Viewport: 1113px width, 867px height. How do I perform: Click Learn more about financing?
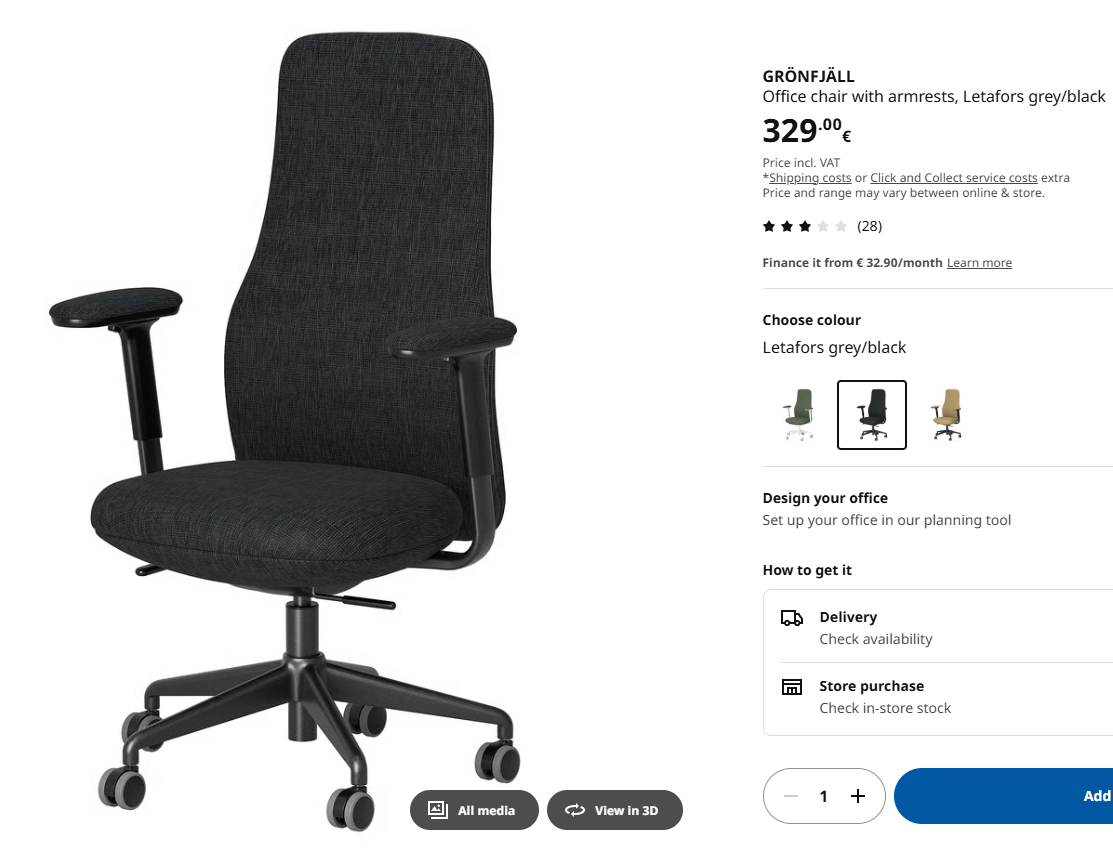coord(979,263)
